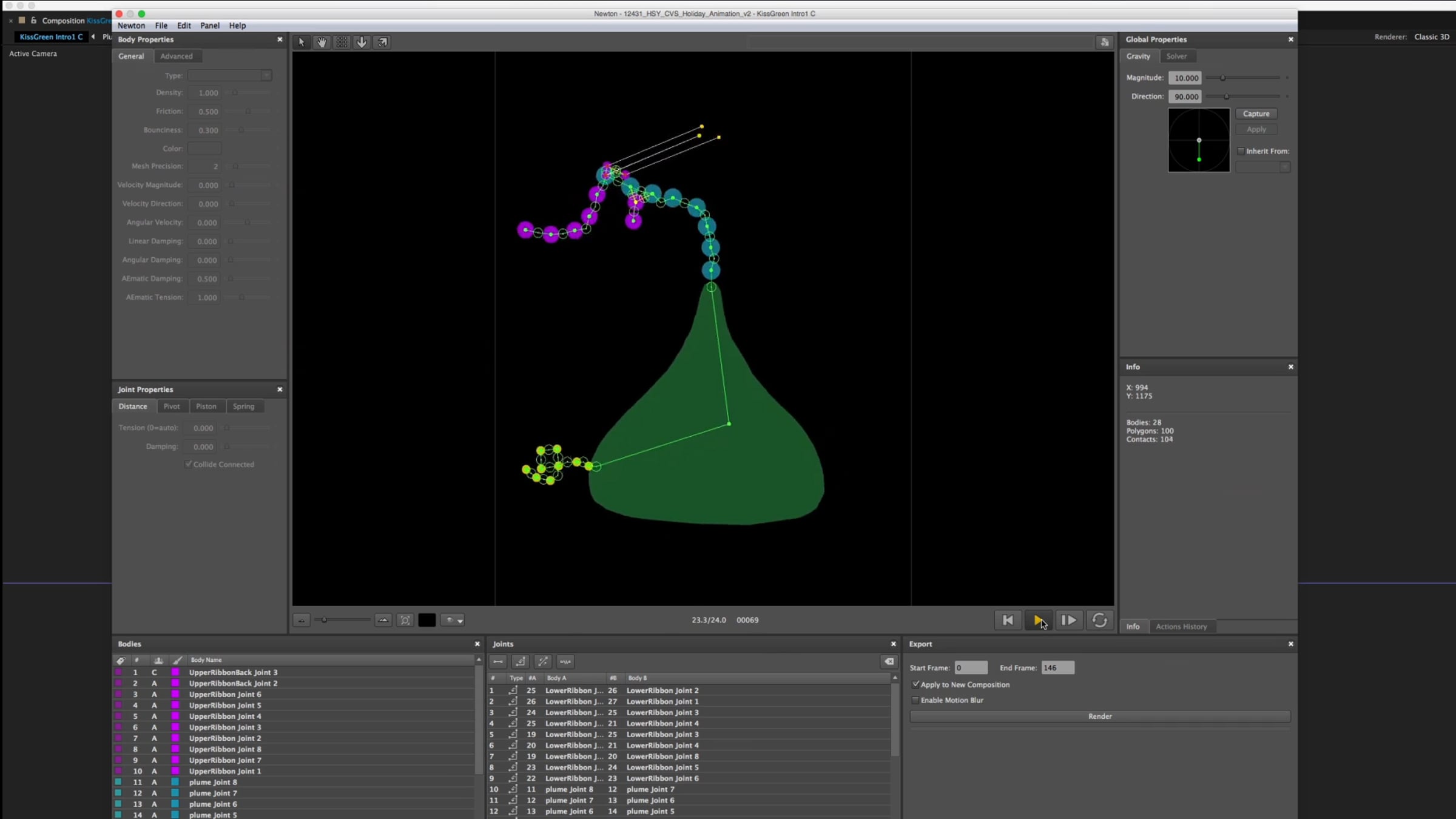Open the Panel menu

pyautogui.click(x=210, y=25)
